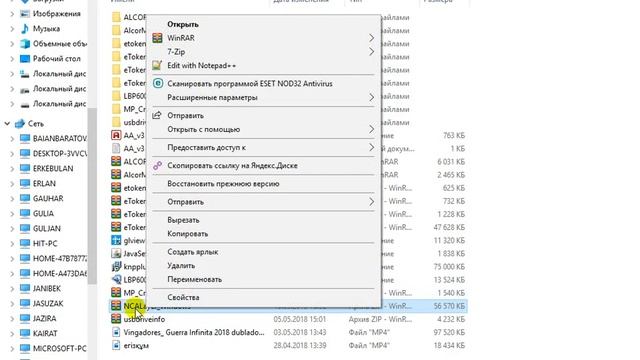This screenshot has height=360, width=640.
Task: Open the WinRAR submenu
Action: (263, 38)
